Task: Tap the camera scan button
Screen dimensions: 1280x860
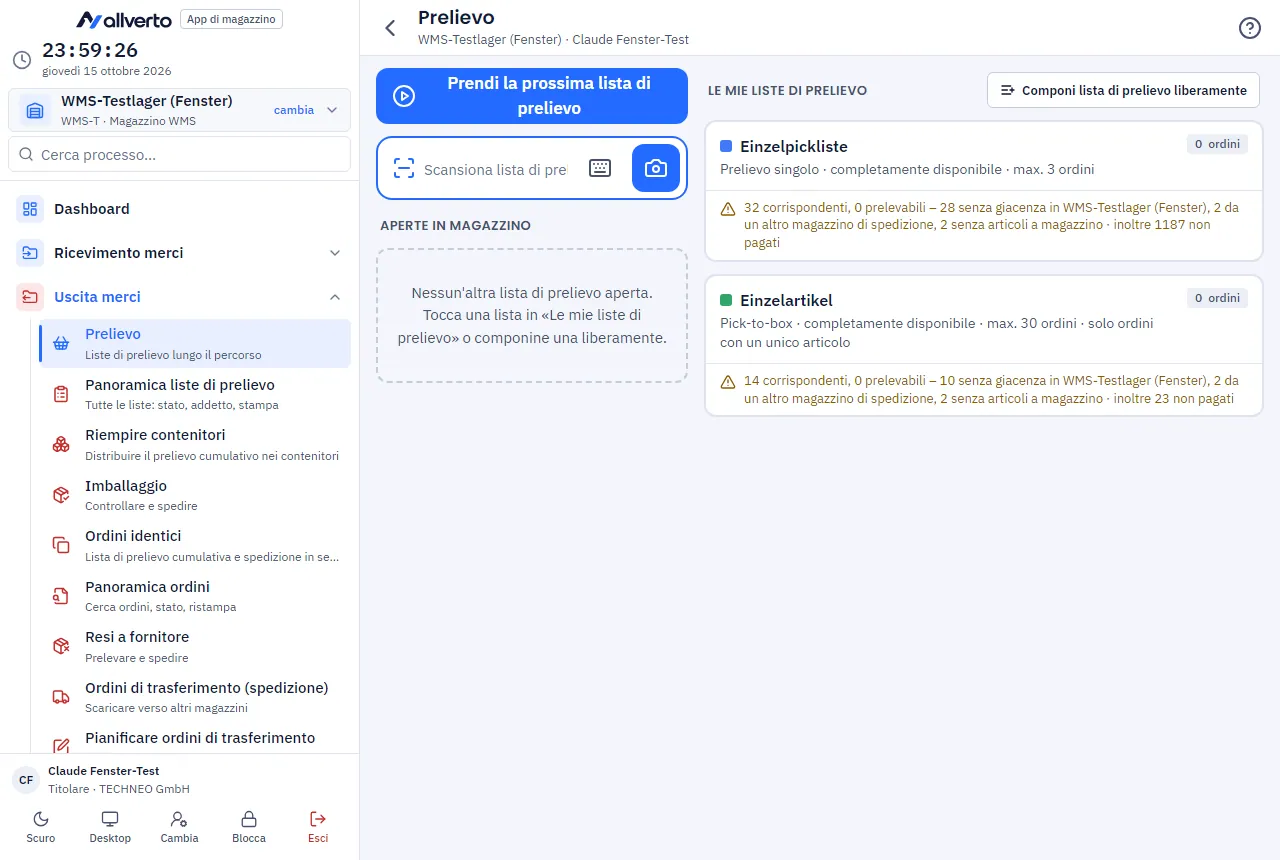Action: [x=656, y=168]
